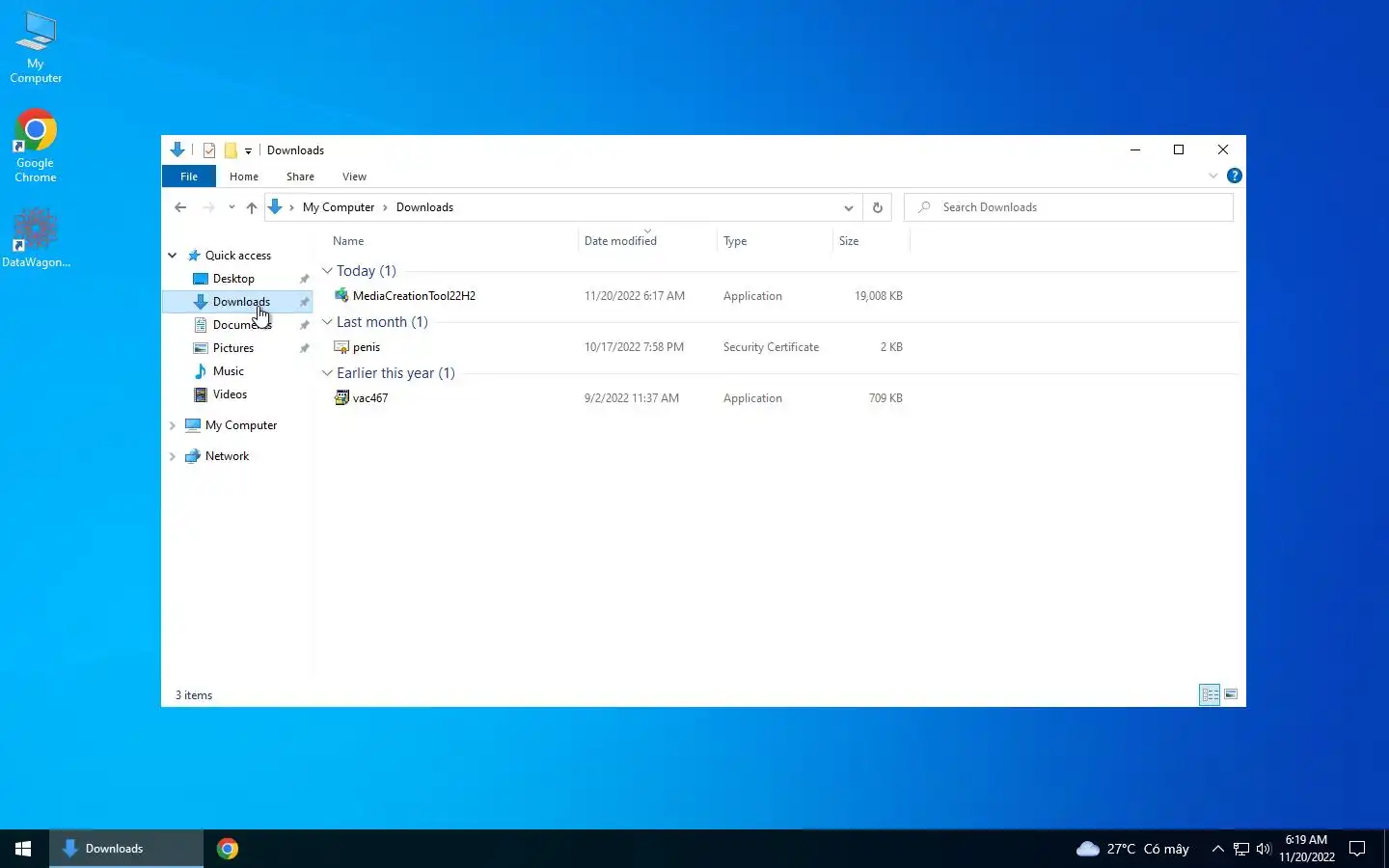Open the notification center icon
This screenshot has width=1389, height=868.
[x=1357, y=849]
